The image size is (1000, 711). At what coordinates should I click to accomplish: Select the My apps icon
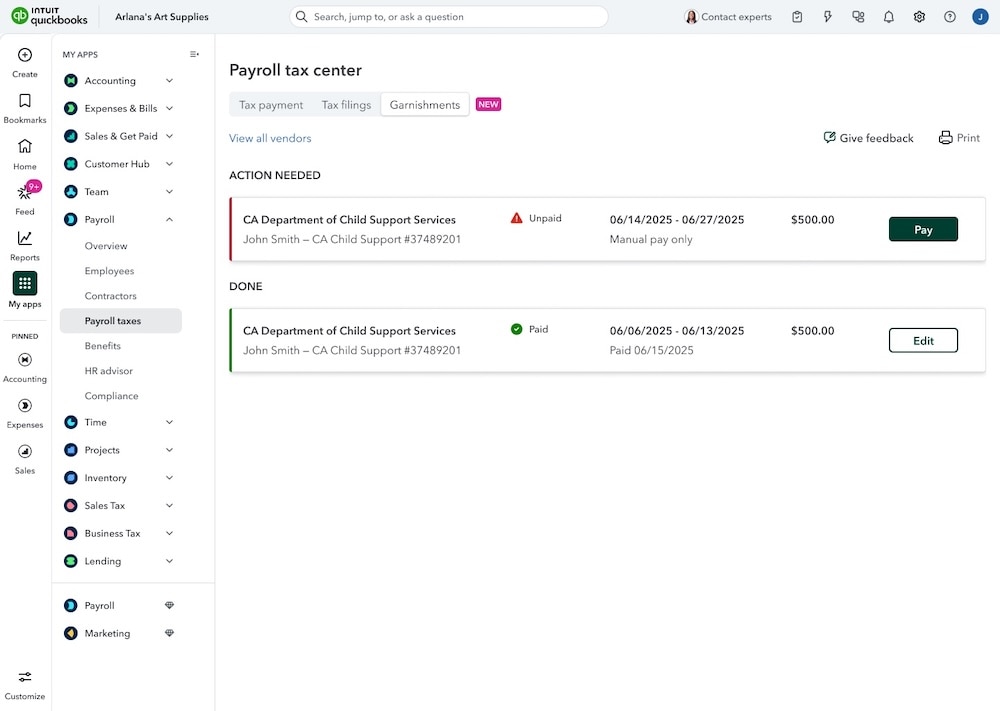coord(24,285)
